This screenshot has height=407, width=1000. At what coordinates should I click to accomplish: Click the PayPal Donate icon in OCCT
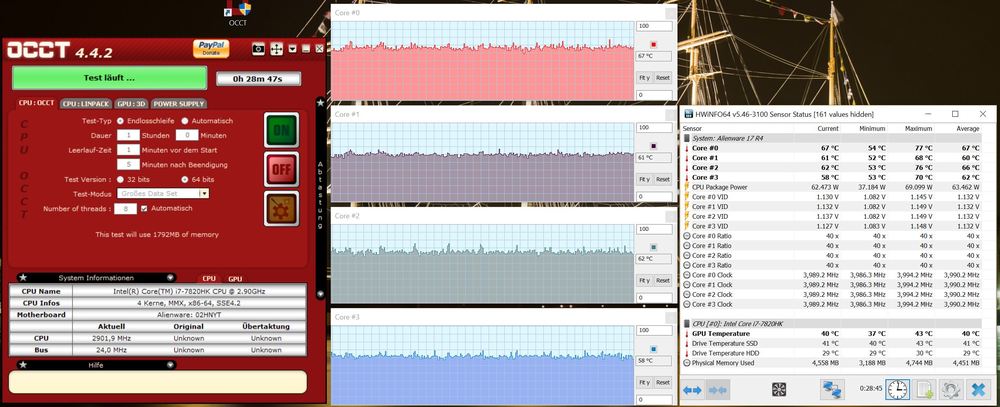pyautogui.click(x=208, y=48)
